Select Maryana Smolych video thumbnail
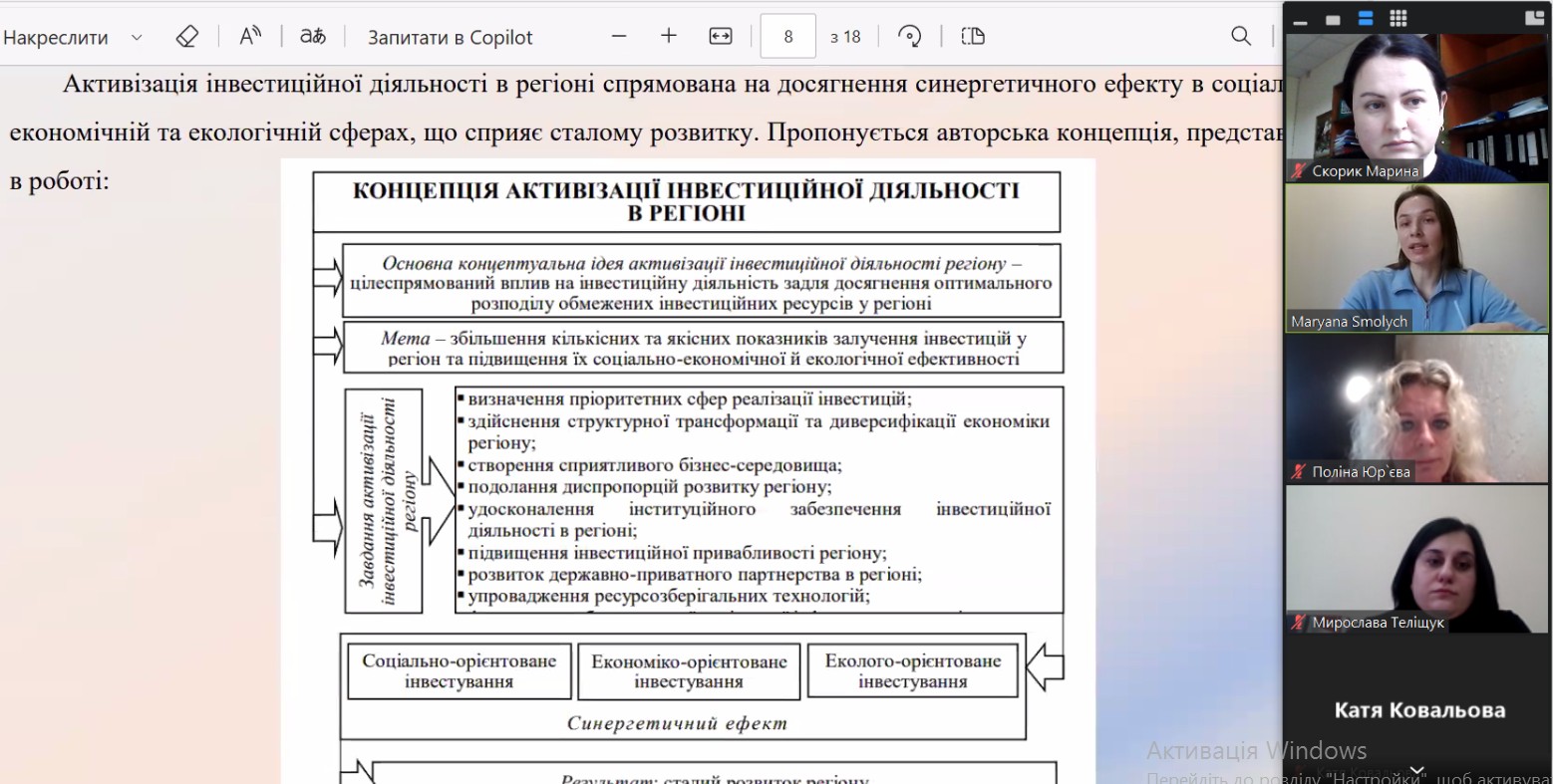The height and width of the screenshot is (784, 1553). pyautogui.click(x=1416, y=258)
